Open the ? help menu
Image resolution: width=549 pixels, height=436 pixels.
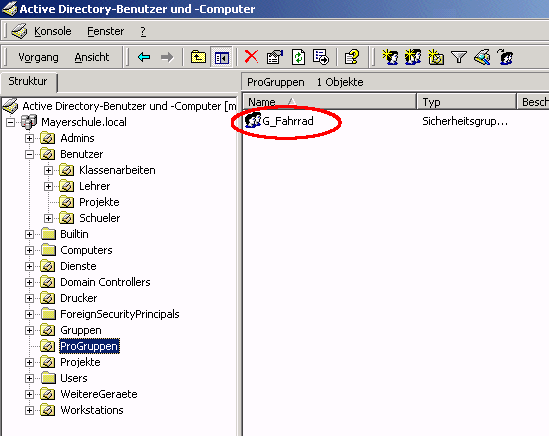coord(143,31)
